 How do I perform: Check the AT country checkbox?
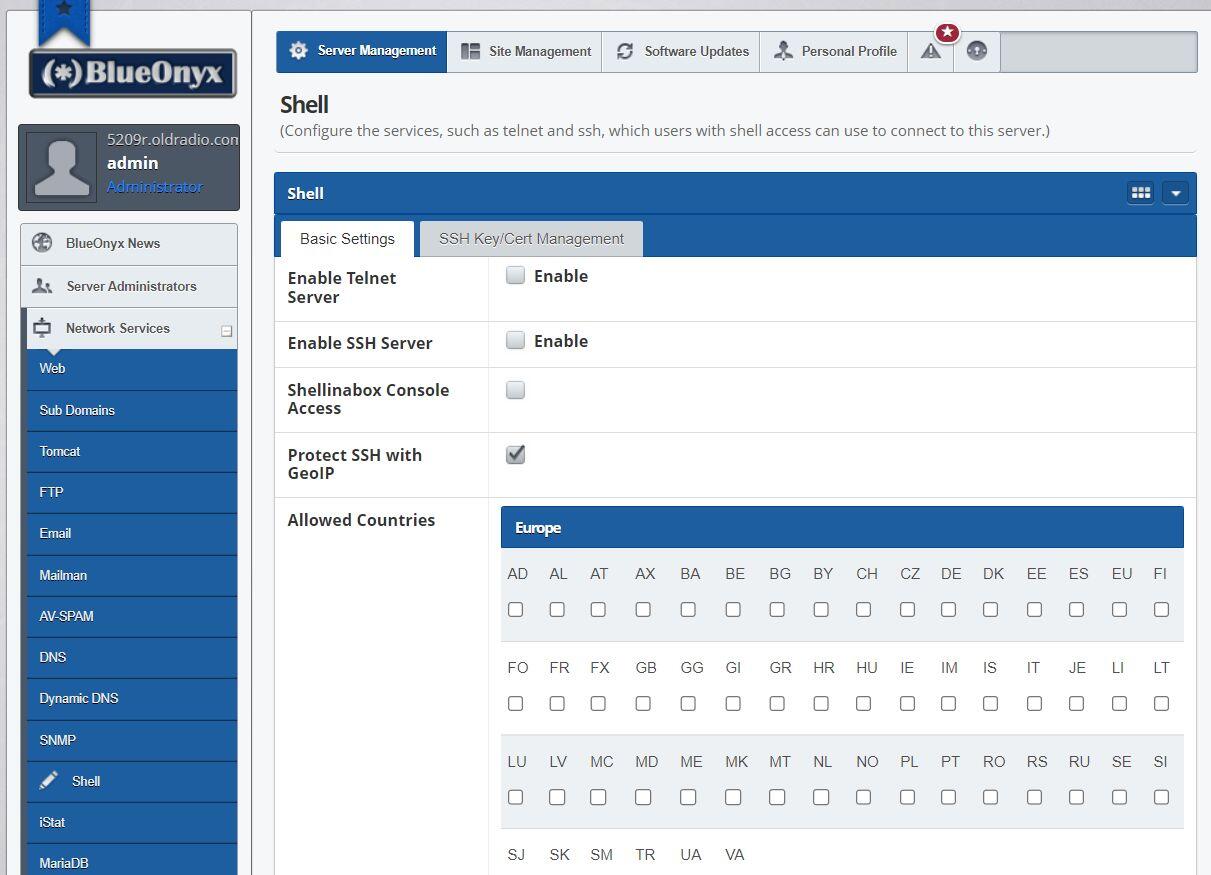598,609
